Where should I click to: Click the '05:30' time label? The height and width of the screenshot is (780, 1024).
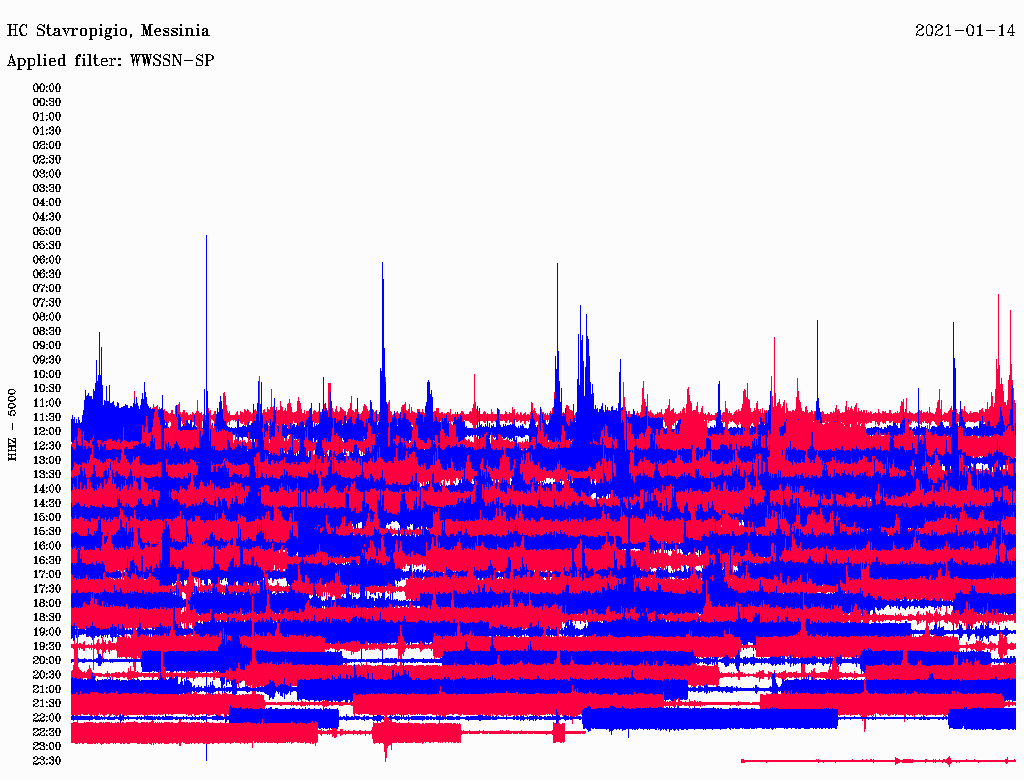point(47,246)
